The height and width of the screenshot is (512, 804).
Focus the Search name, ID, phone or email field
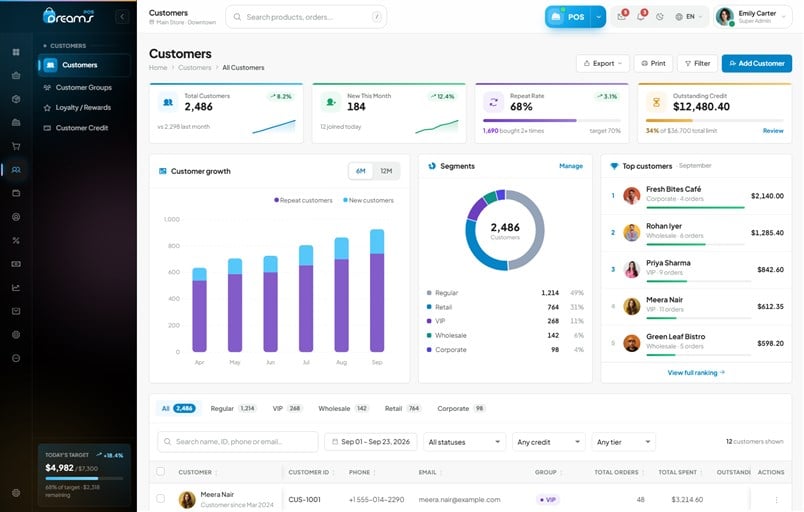238,442
